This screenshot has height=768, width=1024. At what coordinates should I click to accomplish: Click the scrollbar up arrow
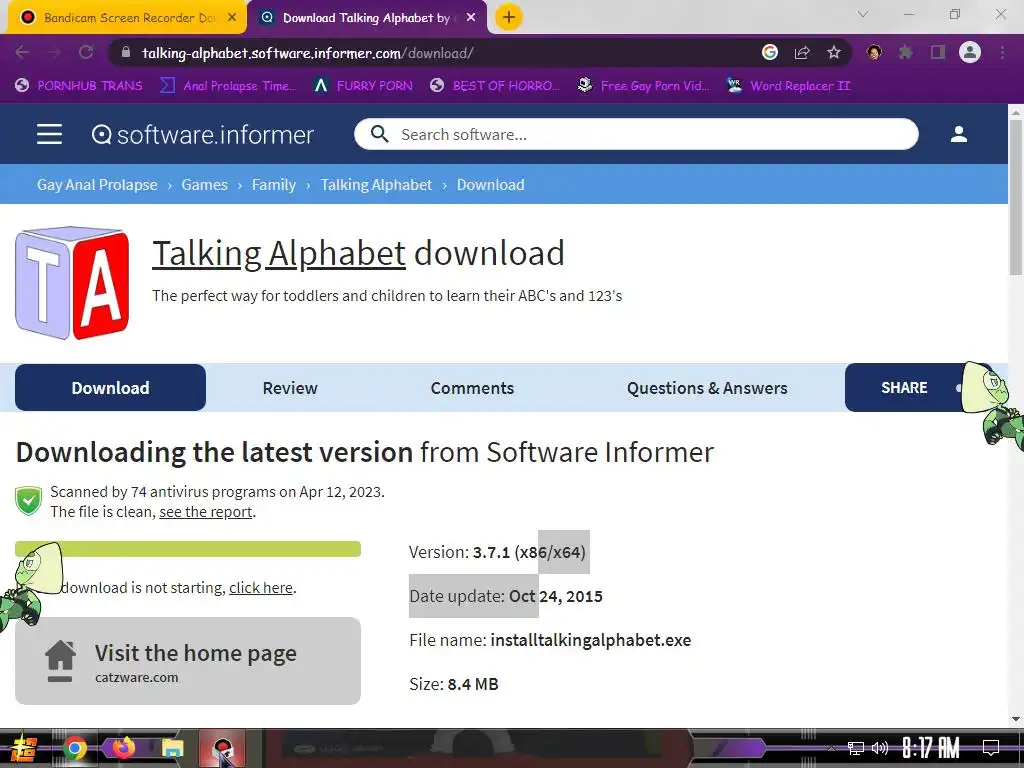[x=1016, y=112]
